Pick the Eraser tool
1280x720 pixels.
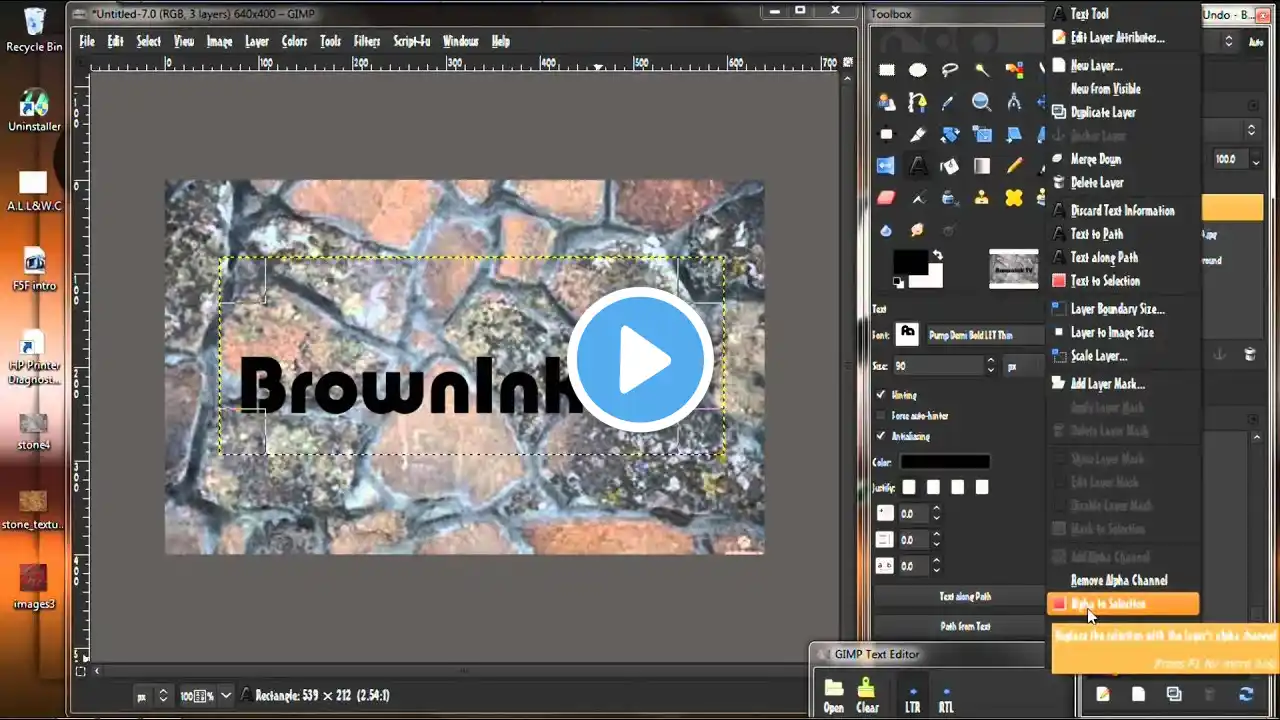tap(886, 198)
